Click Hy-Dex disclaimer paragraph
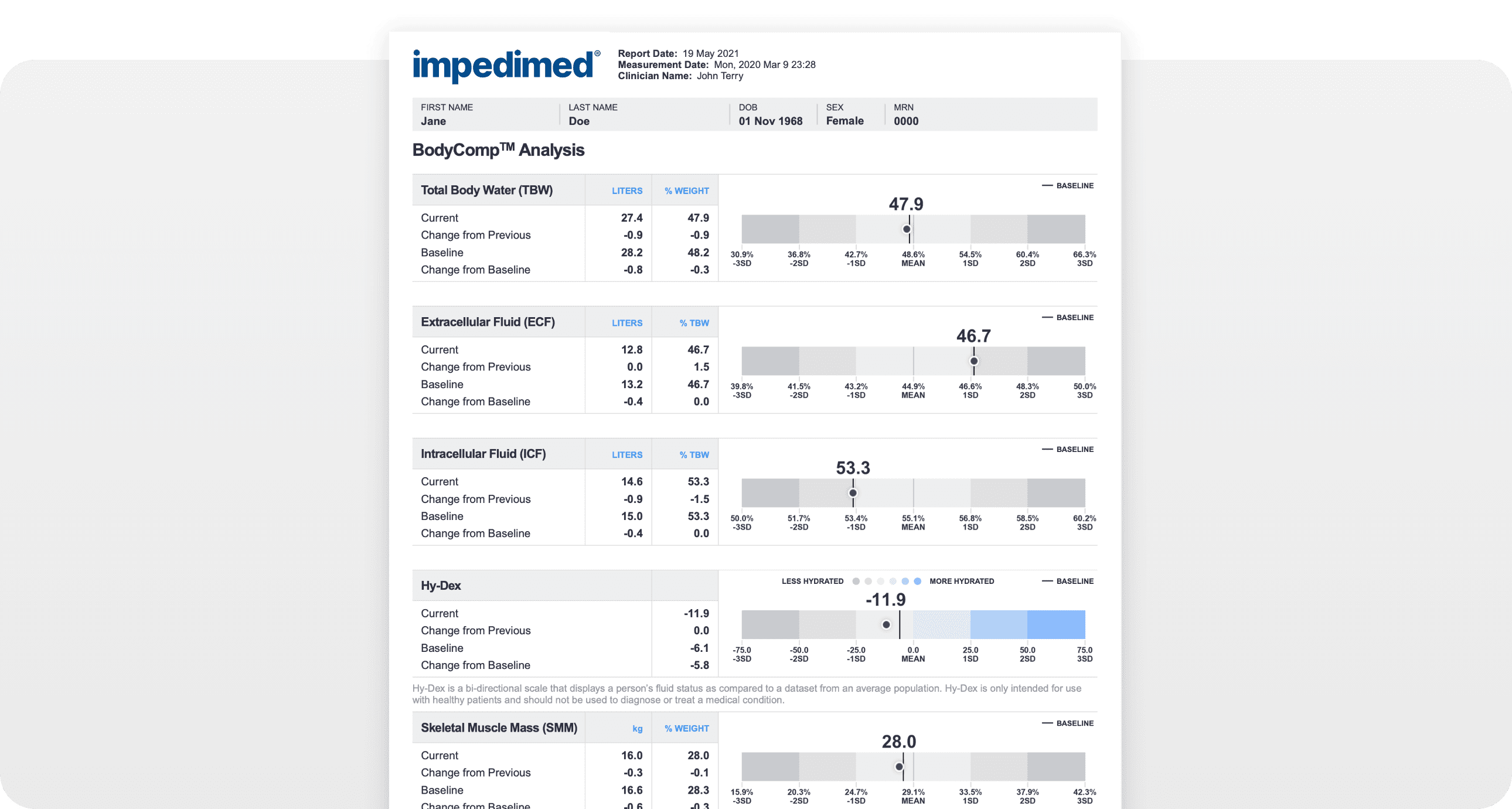This screenshot has height=809, width=1512. (x=746, y=694)
